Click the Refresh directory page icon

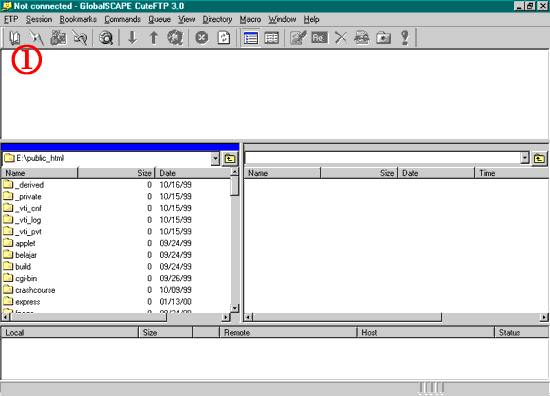click(224, 38)
